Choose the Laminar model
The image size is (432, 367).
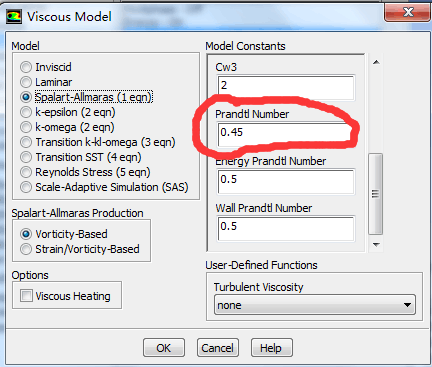(x=26, y=82)
